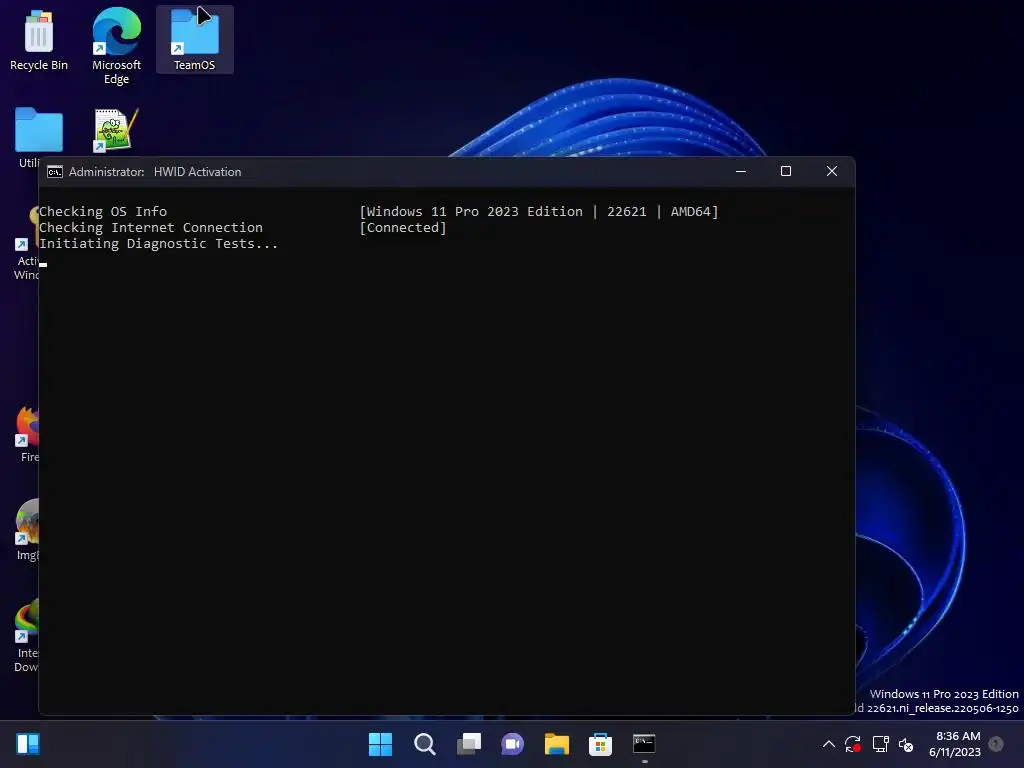
Task: Open the Widgets panel in taskbar
Action: (x=28, y=744)
